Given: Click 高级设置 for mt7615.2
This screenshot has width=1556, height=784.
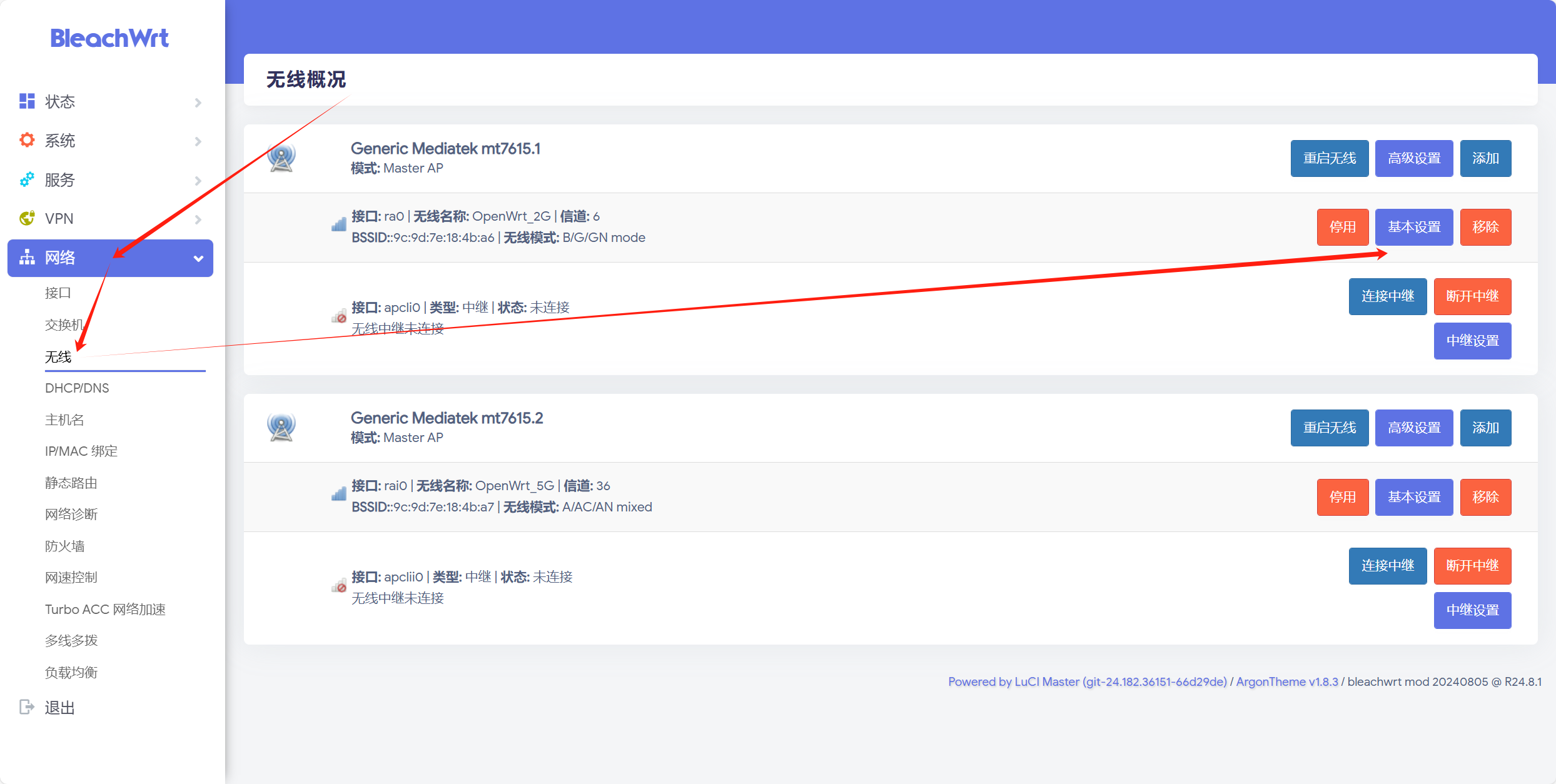Looking at the screenshot, I should [x=1414, y=428].
